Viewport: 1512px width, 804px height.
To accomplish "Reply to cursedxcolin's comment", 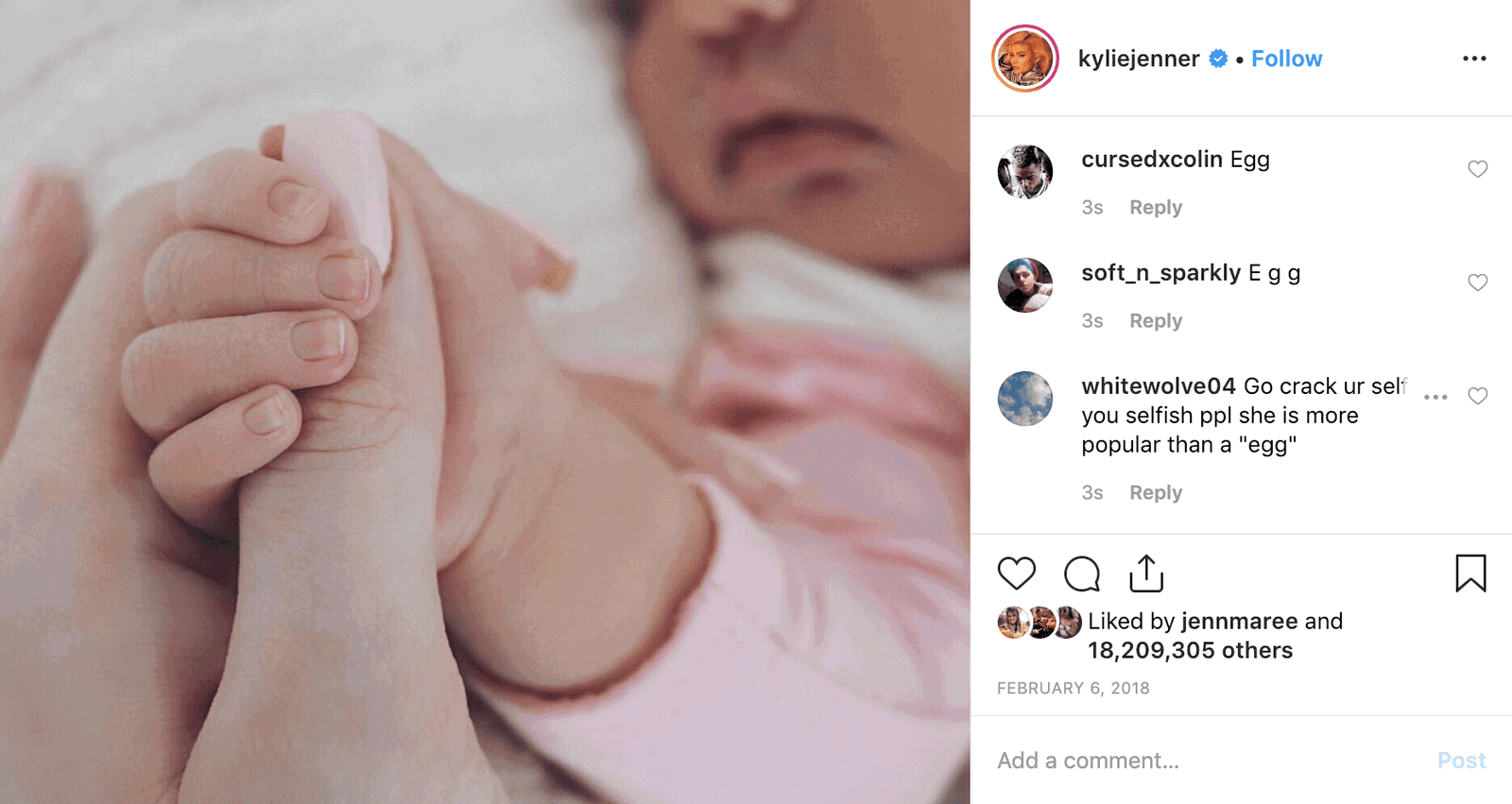I will point(1156,207).
